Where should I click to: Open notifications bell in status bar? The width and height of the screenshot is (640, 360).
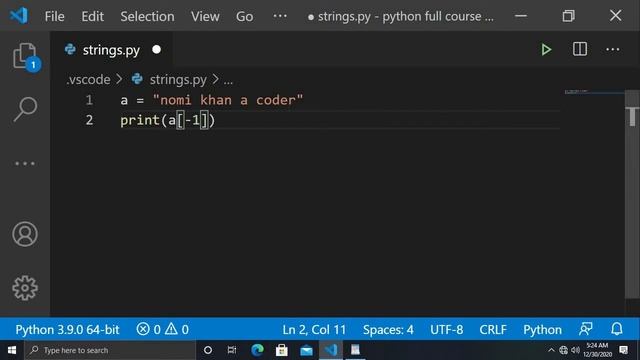(x=617, y=329)
